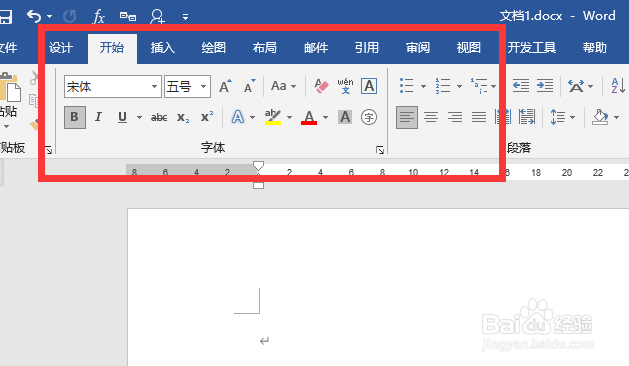
Task: Toggle Subscript x₂ formatting
Action: pos(183,117)
